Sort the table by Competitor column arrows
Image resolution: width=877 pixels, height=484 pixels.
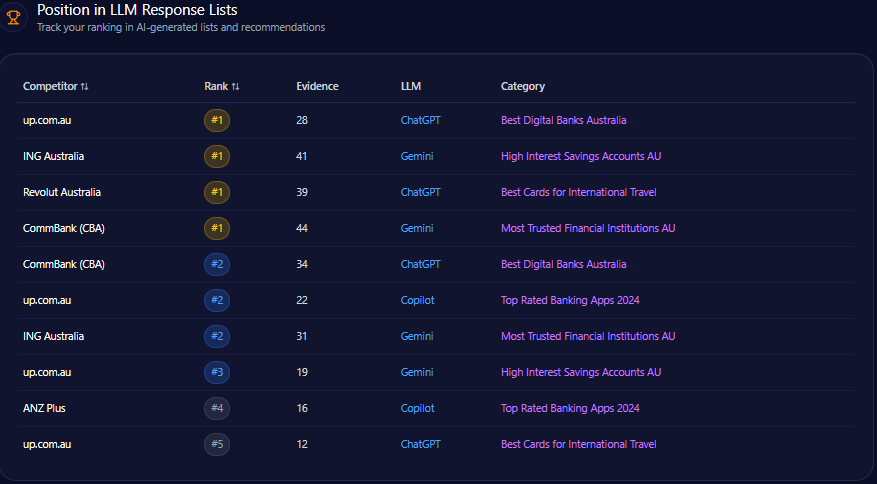click(x=84, y=87)
